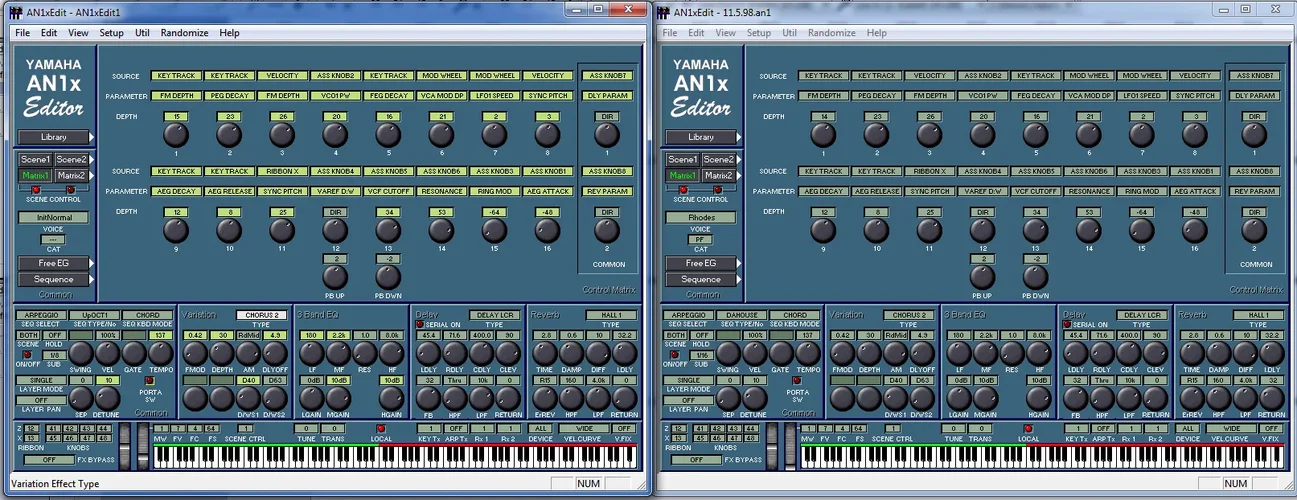Open the Setup menu in the AN1xEdit1 window
The height and width of the screenshot is (500, 1297).
point(111,33)
